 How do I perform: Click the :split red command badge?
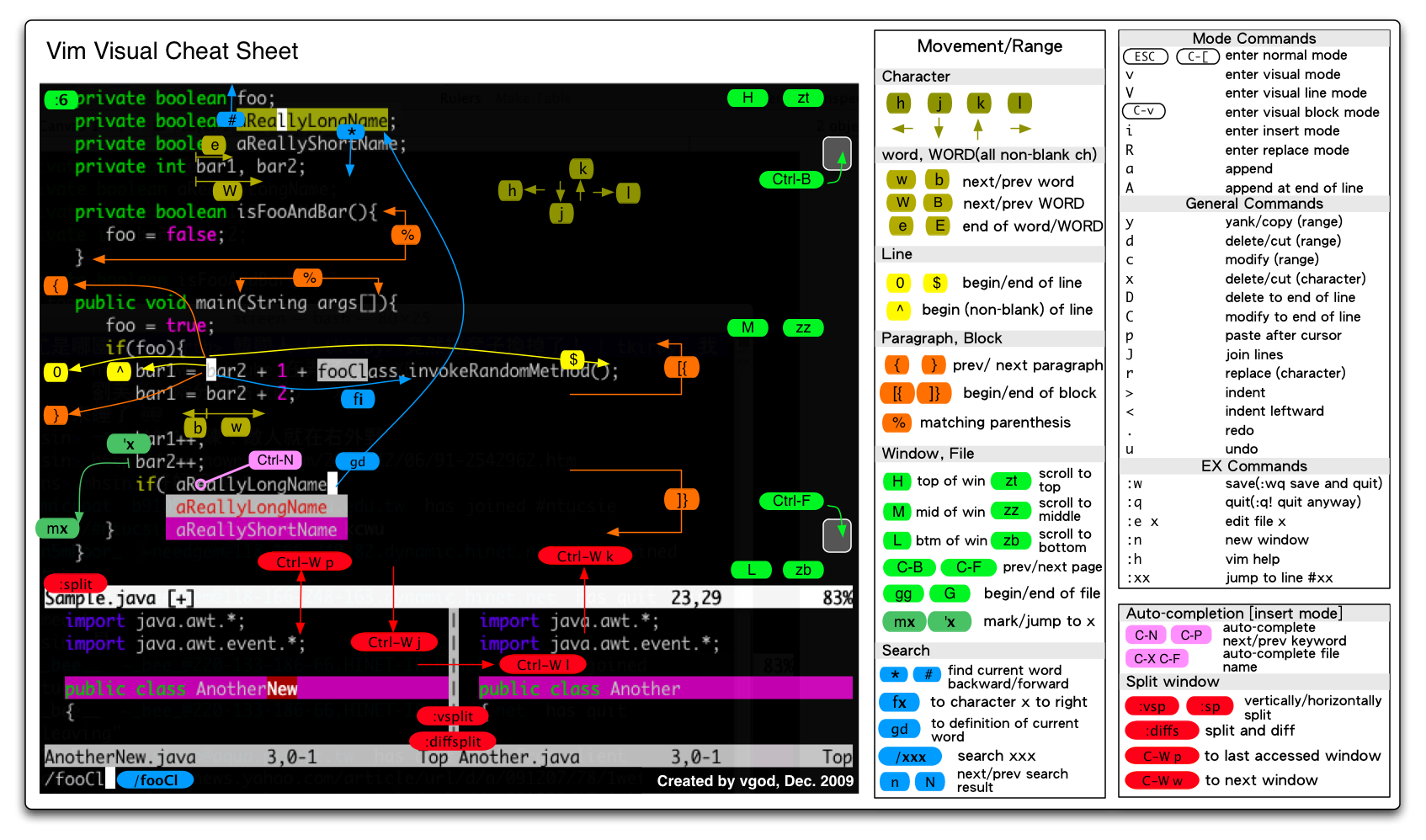click(76, 583)
